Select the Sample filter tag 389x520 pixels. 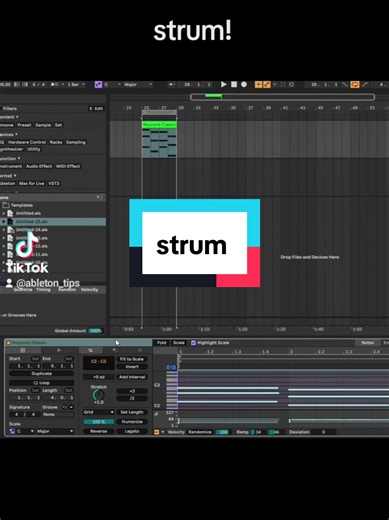(x=43, y=125)
